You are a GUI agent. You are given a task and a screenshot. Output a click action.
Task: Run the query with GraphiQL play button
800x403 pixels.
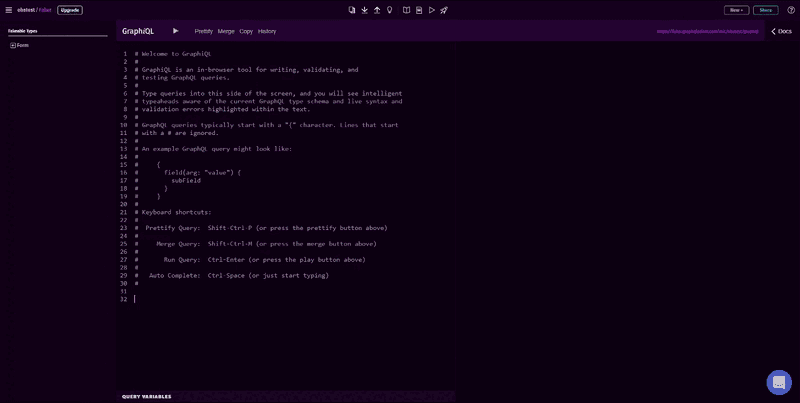[176, 31]
